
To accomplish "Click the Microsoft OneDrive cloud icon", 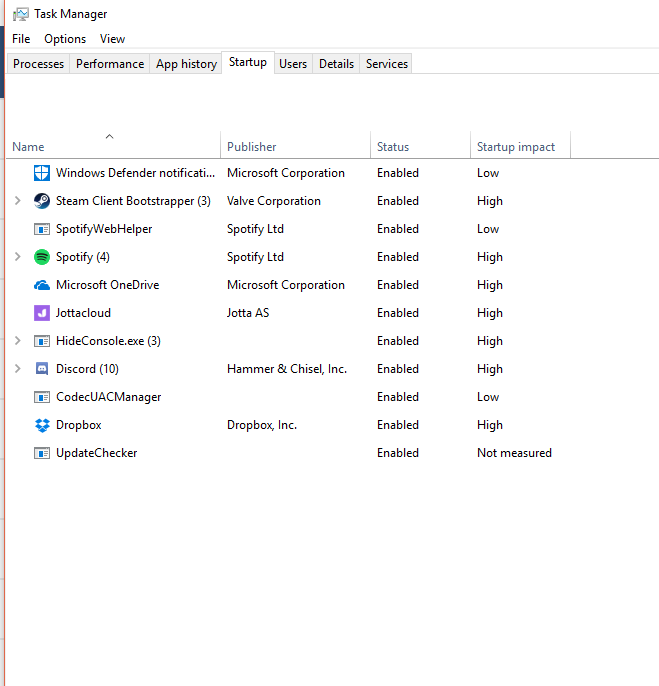I will (42, 285).
